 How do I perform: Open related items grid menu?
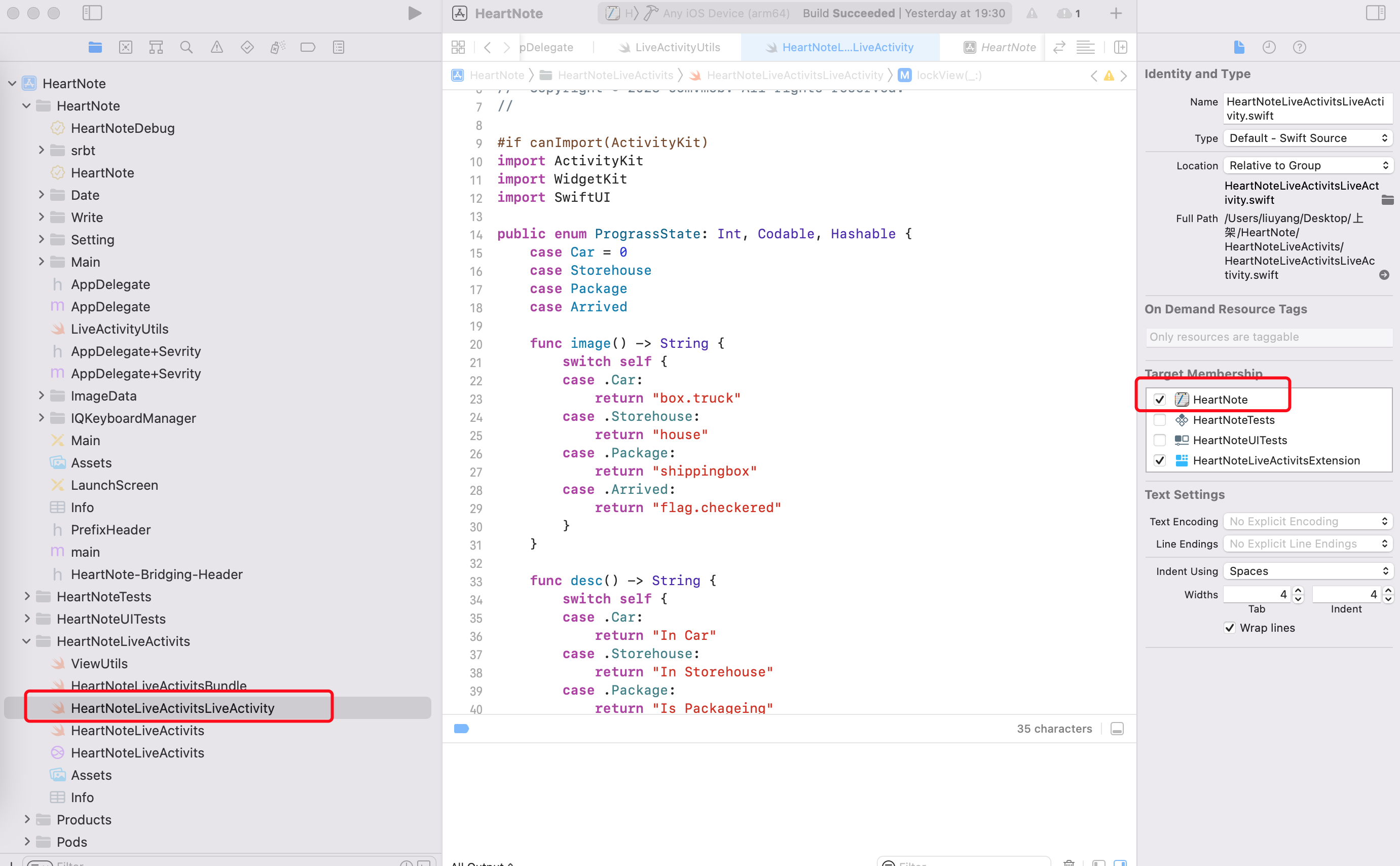[x=458, y=47]
